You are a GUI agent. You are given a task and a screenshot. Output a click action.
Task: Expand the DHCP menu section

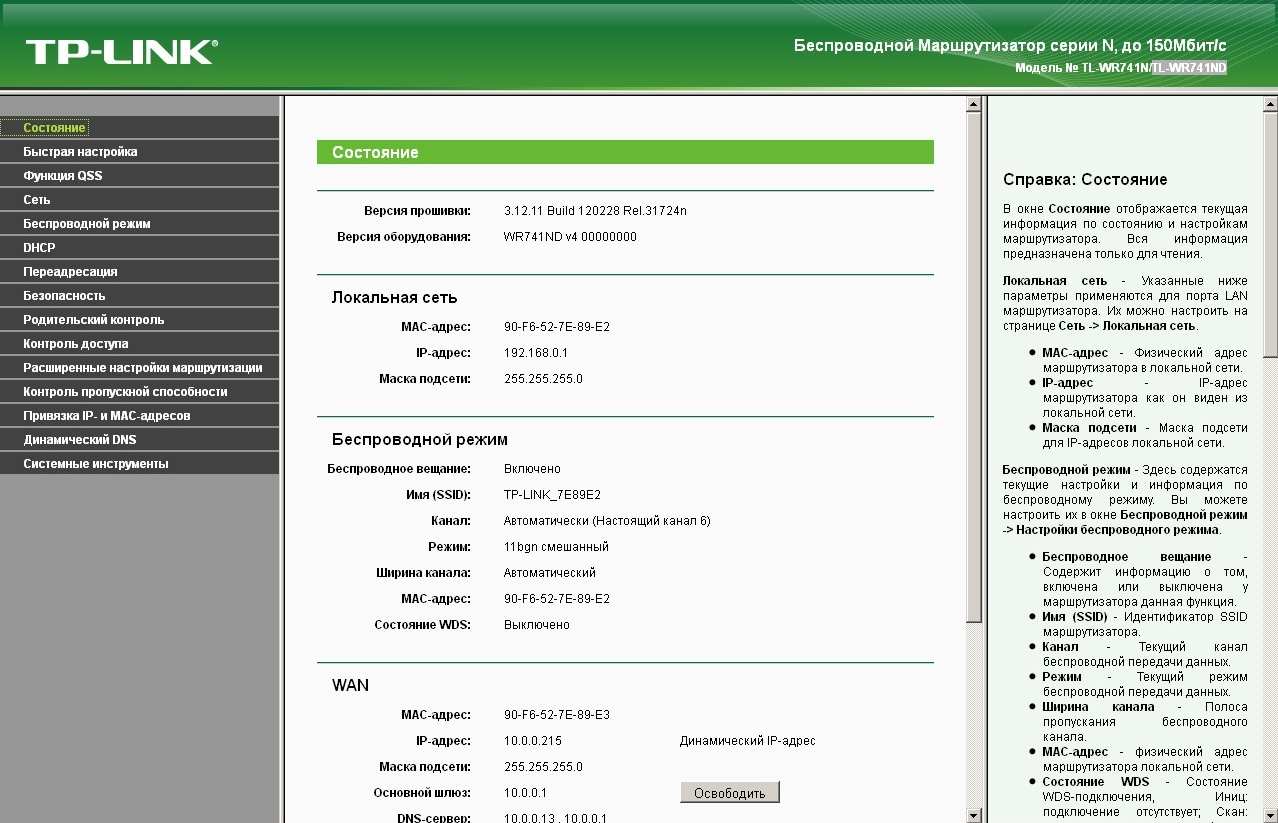click(x=40, y=248)
